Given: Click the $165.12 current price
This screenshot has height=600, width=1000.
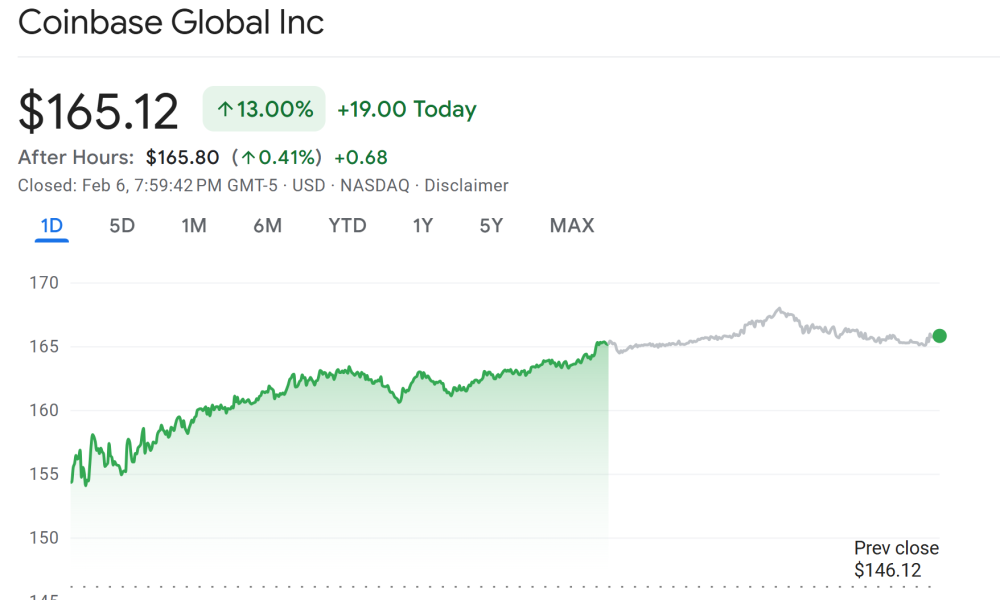Looking at the screenshot, I should click(98, 111).
